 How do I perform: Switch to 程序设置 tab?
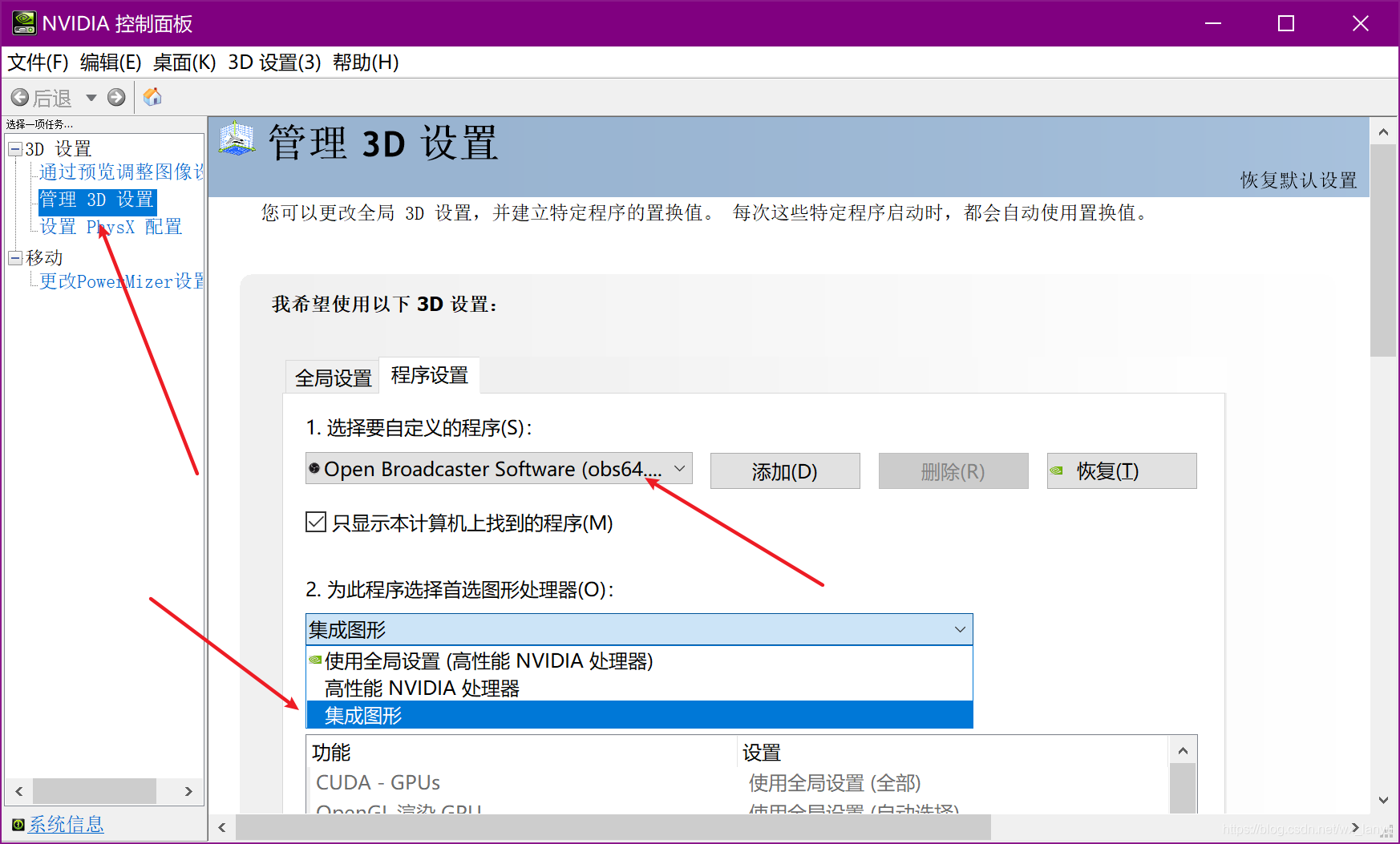(x=430, y=375)
